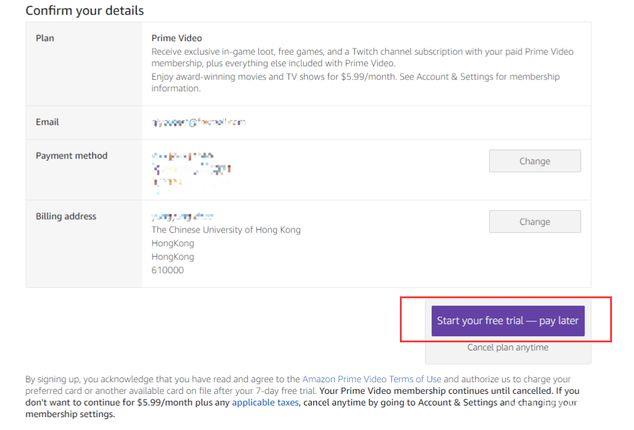Click the 610000 postal code

(x=167, y=270)
